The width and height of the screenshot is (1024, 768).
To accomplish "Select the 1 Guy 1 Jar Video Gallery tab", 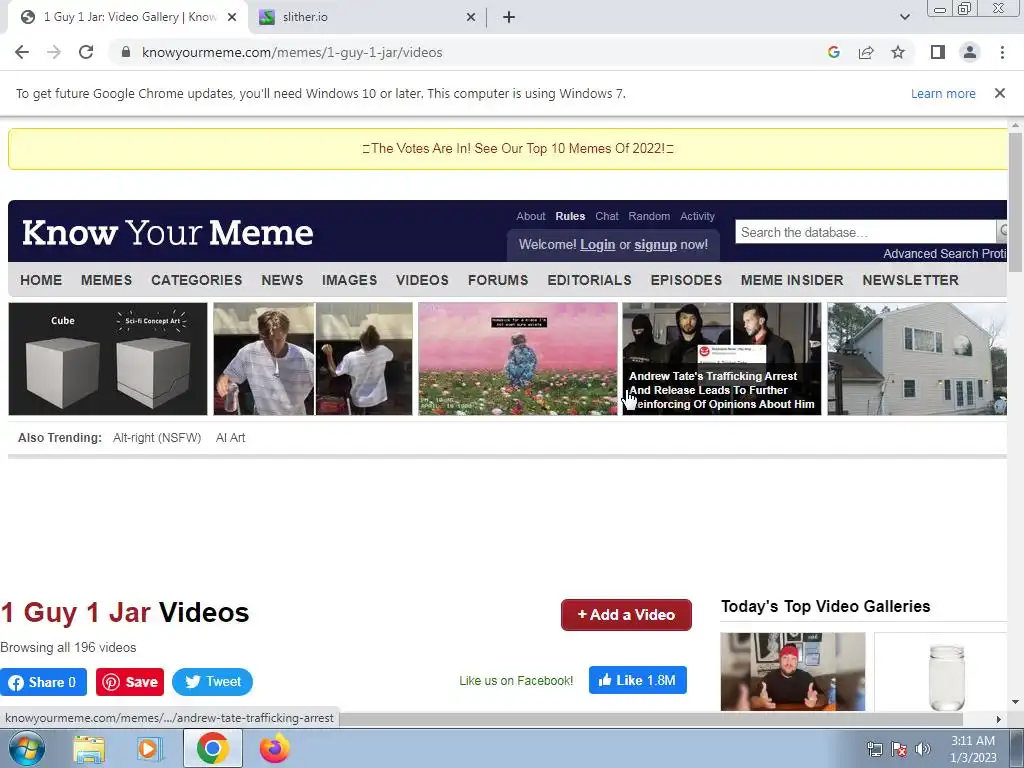I will [x=128, y=18].
